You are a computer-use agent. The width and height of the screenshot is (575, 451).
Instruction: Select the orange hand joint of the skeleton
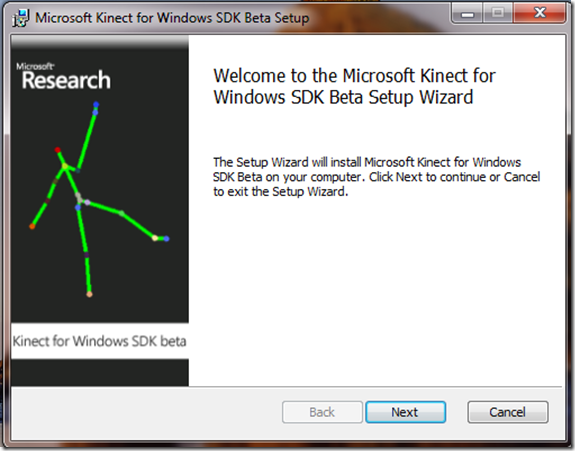tap(32, 227)
